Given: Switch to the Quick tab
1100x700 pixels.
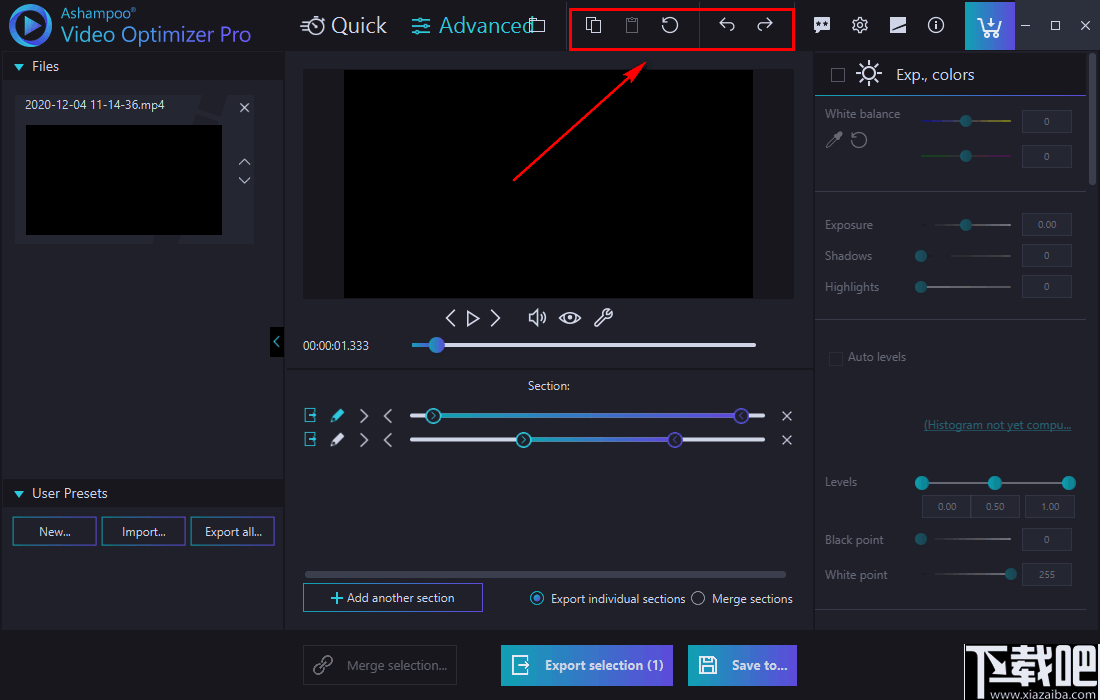Looking at the screenshot, I should [344, 26].
